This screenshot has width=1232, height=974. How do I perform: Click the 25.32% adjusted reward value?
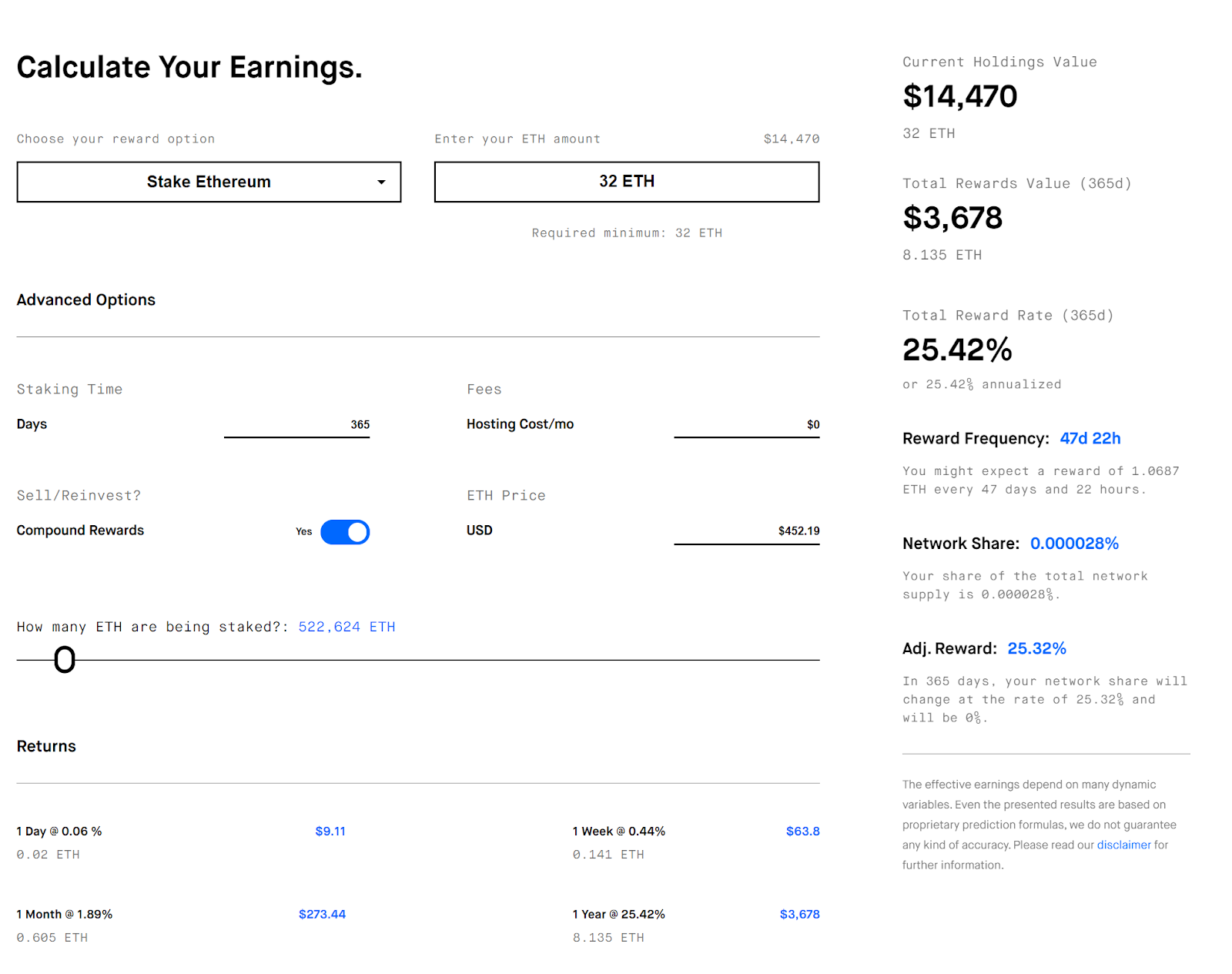pyautogui.click(x=1036, y=649)
